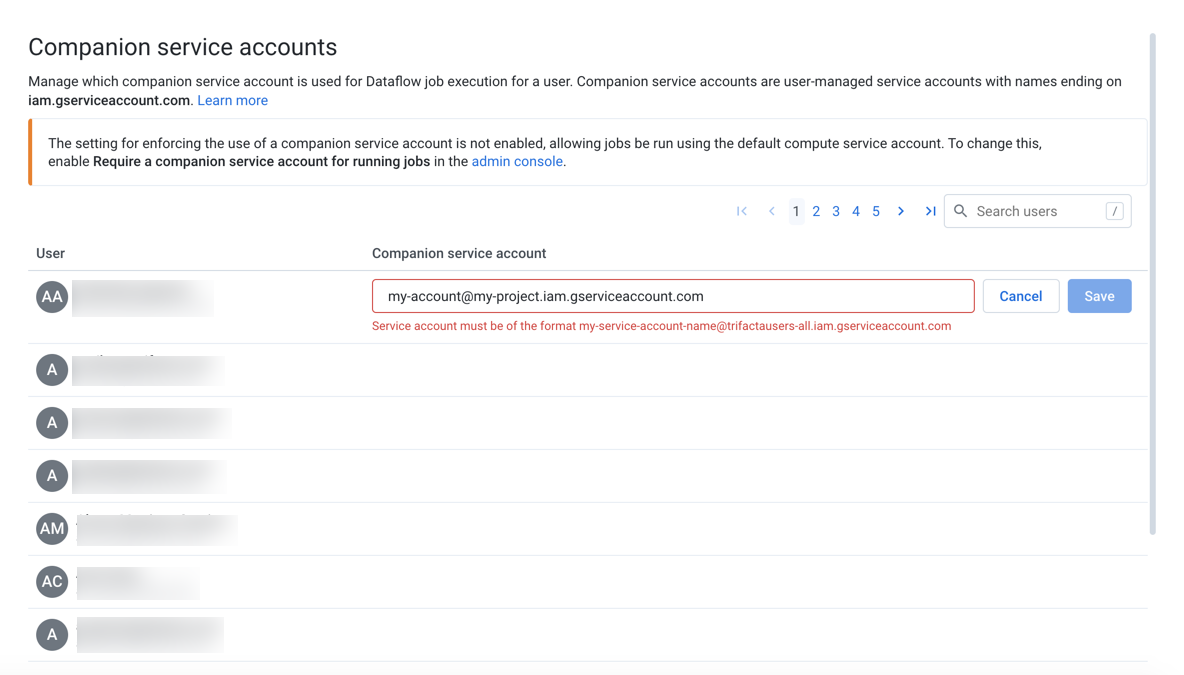Viewport: 1184px width, 675px height.
Task: Open the Learn more link
Action: pos(232,100)
